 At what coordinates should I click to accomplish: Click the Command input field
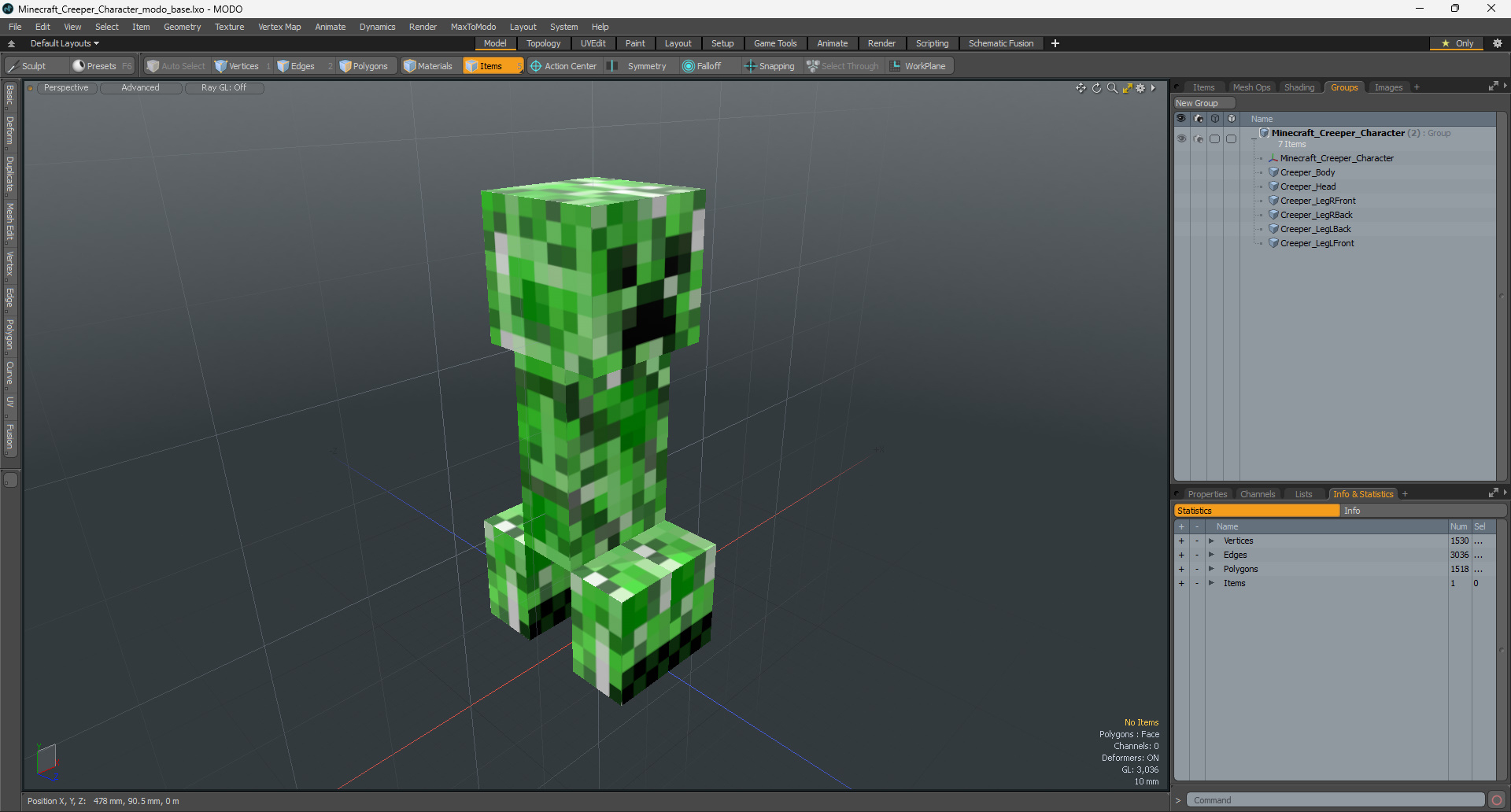(1336, 800)
